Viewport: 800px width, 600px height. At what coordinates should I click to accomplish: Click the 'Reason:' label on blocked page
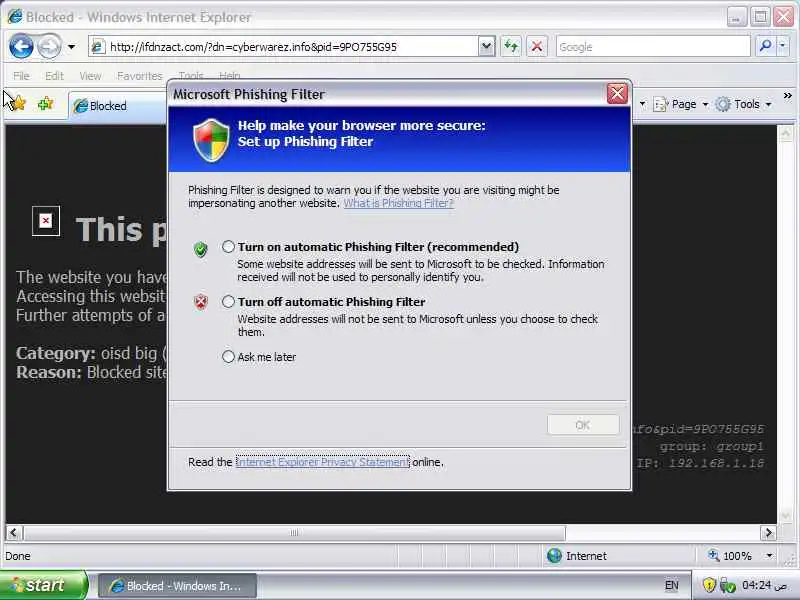[48, 372]
